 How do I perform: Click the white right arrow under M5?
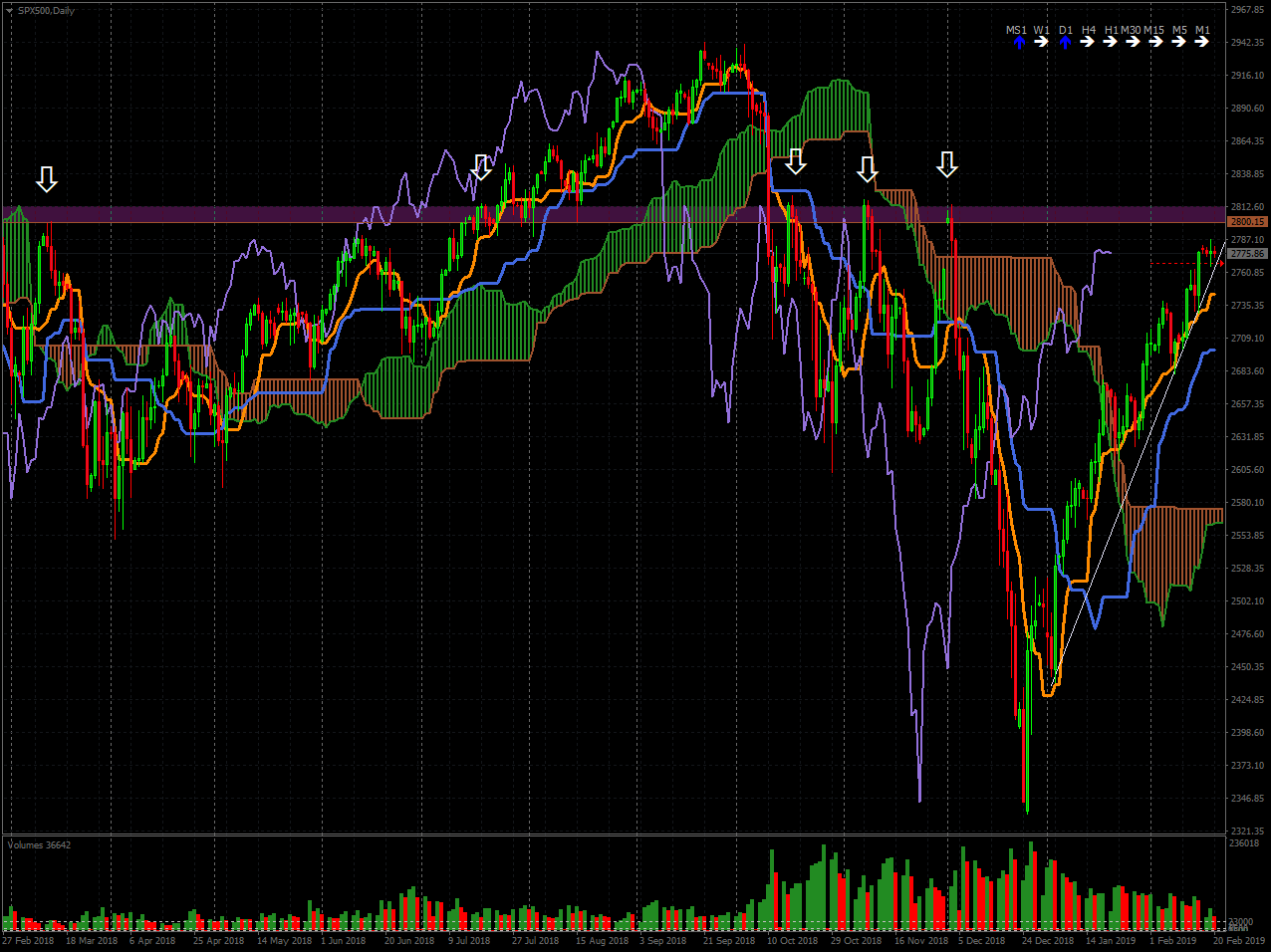coord(1178,42)
